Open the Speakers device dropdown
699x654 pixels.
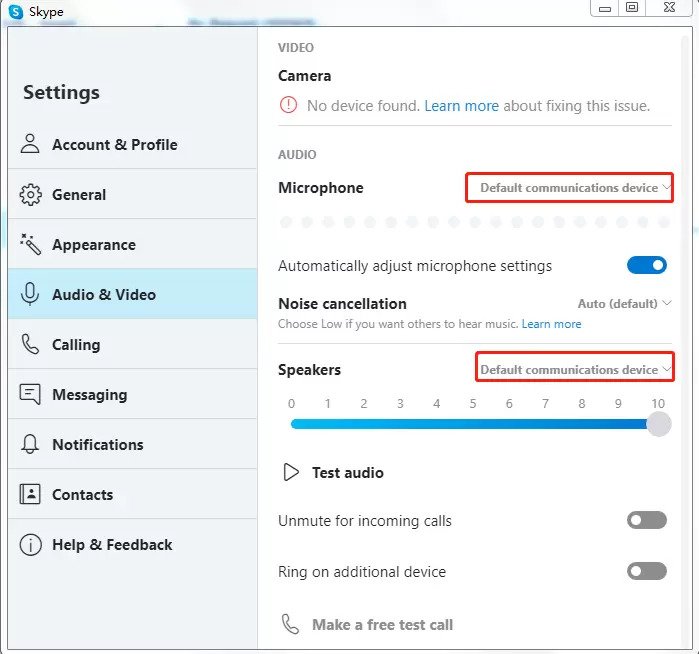pos(575,369)
